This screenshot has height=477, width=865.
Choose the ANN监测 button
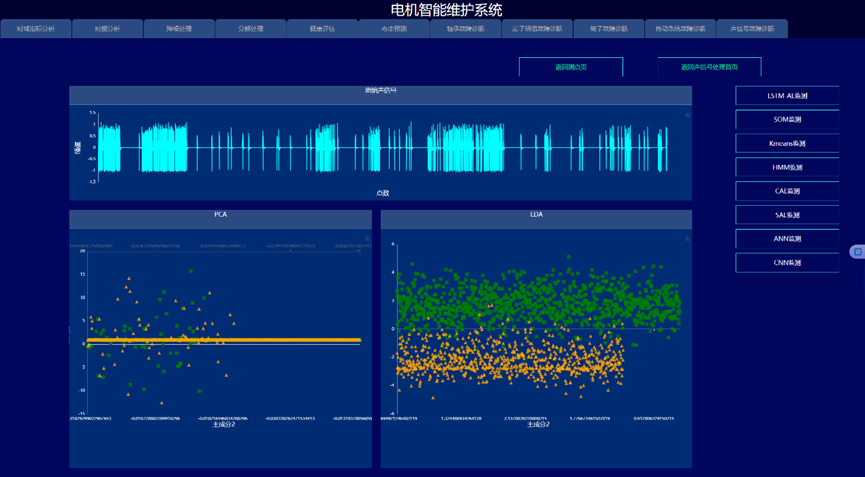click(x=787, y=239)
